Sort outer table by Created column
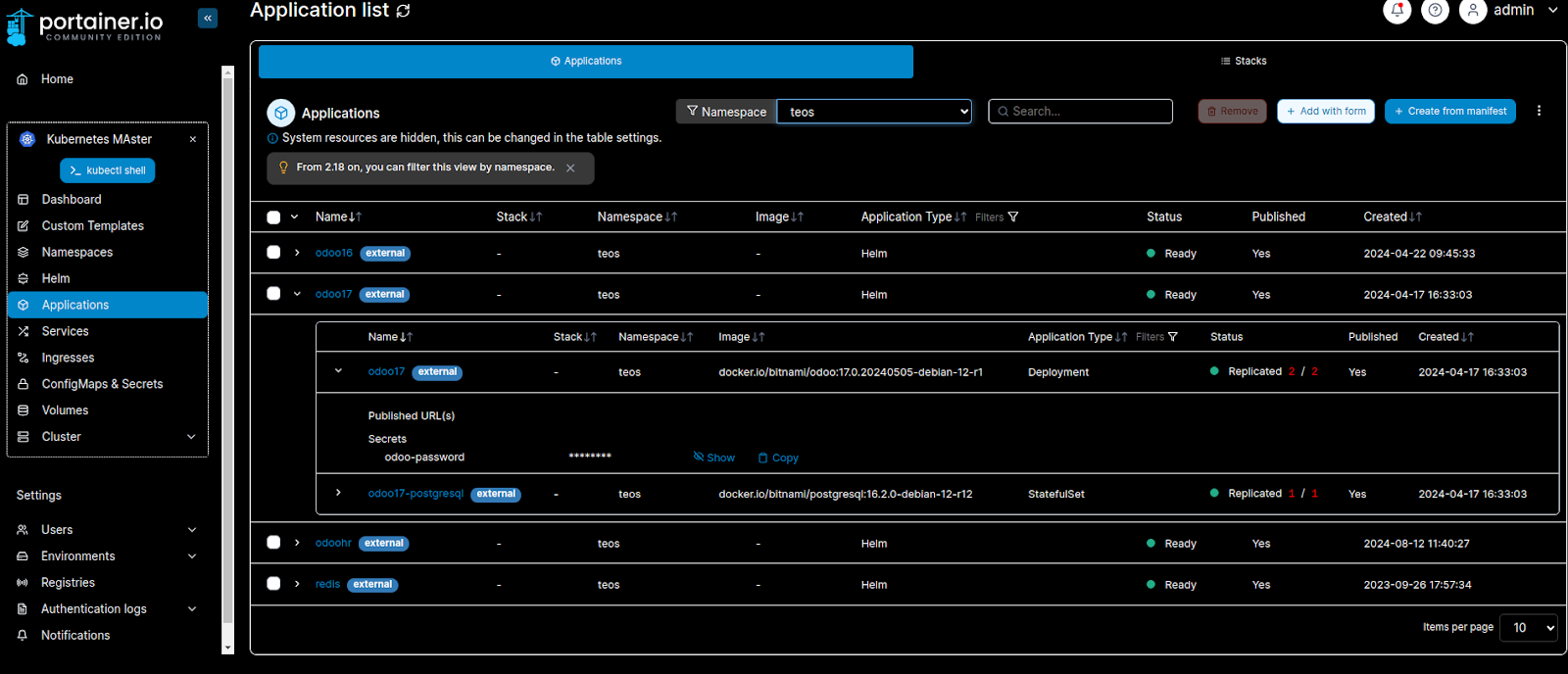 (1392, 217)
